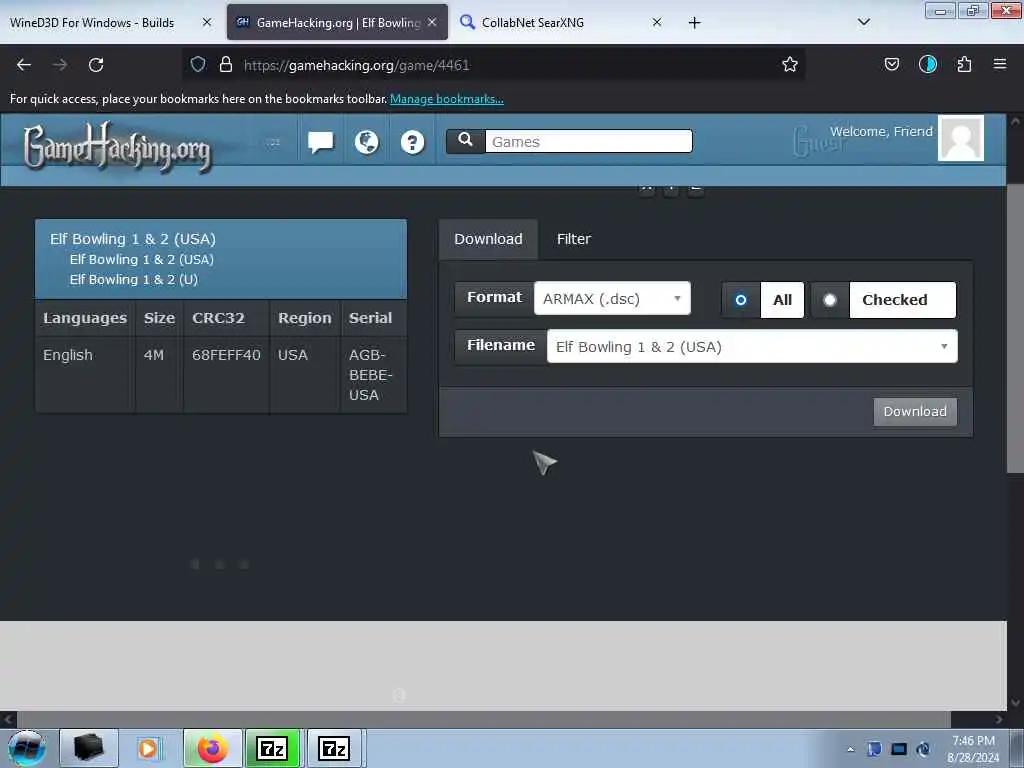Open the GameHacking.org chat speech bubble icon
1024x768 pixels.
(320, 142)
